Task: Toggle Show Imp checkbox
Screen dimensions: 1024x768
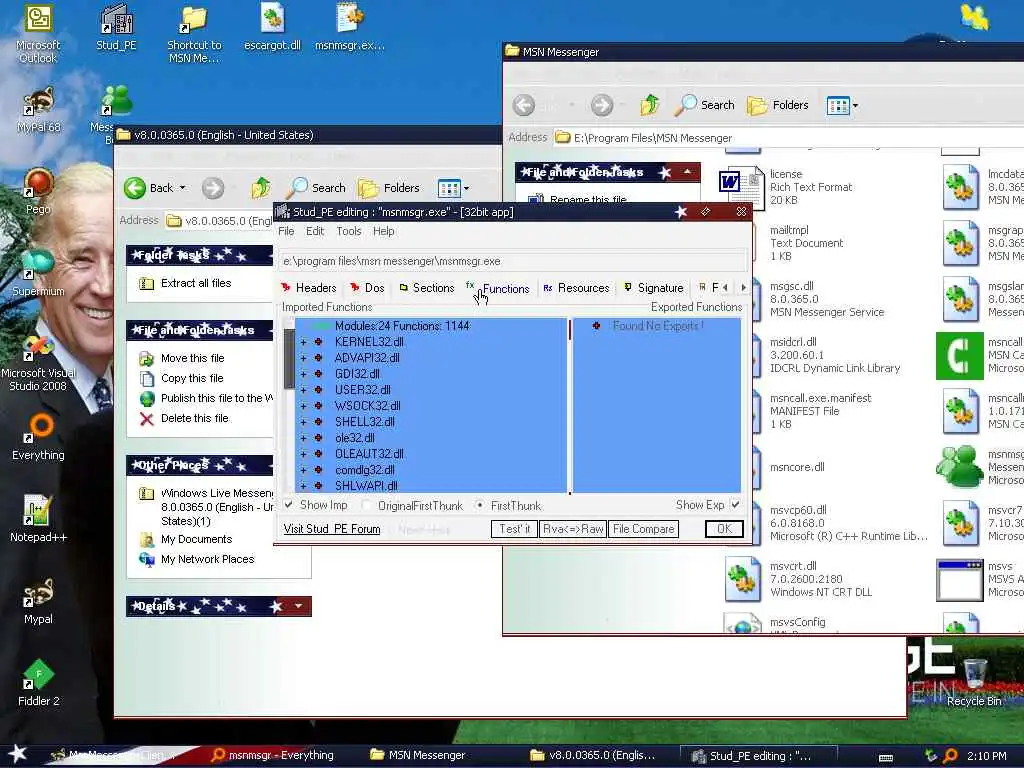Action: (x=288, y=505)
